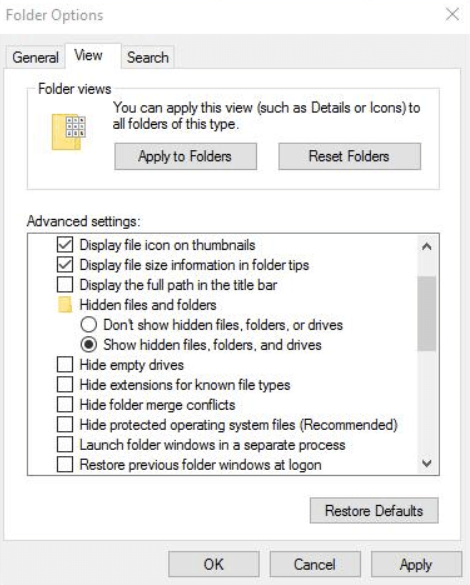Close the Folder Options dialog
This screenshot has height=585, width=470.
pyautogui.click(x=452, y=15)
